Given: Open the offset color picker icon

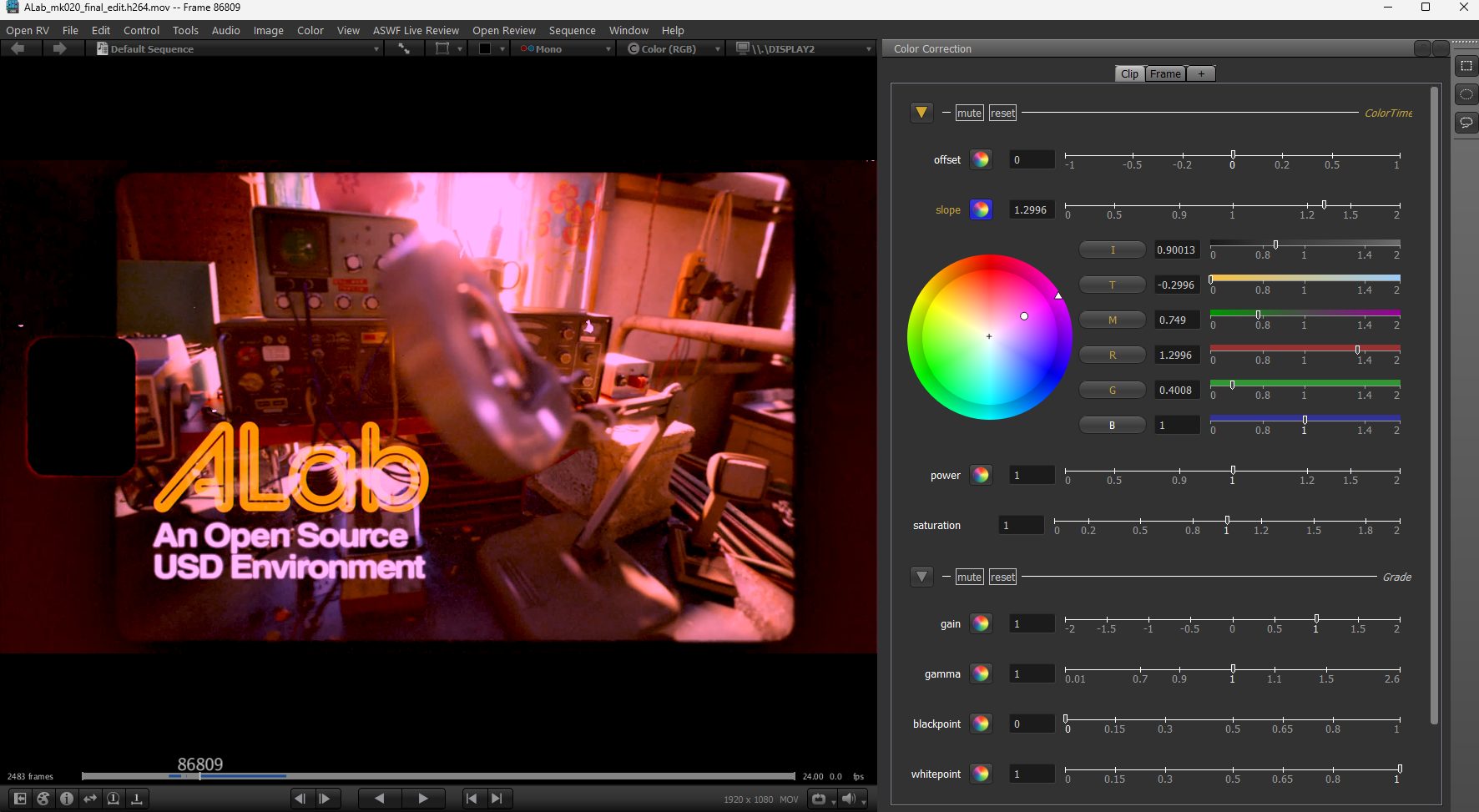Looking at the screenshot, I should [981, 159].
